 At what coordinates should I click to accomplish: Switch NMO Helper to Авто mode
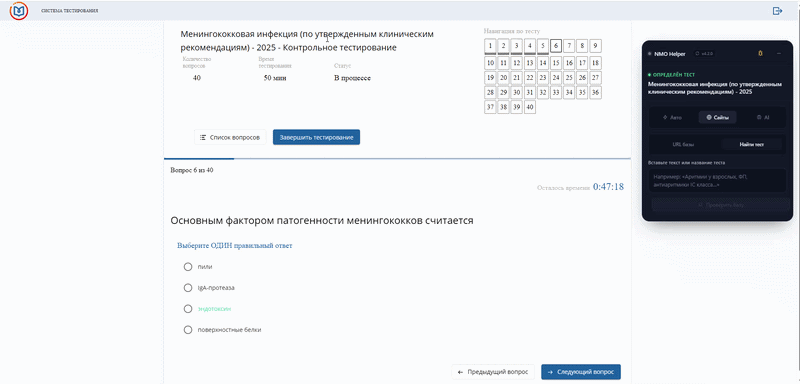click(x=672, y=117)
